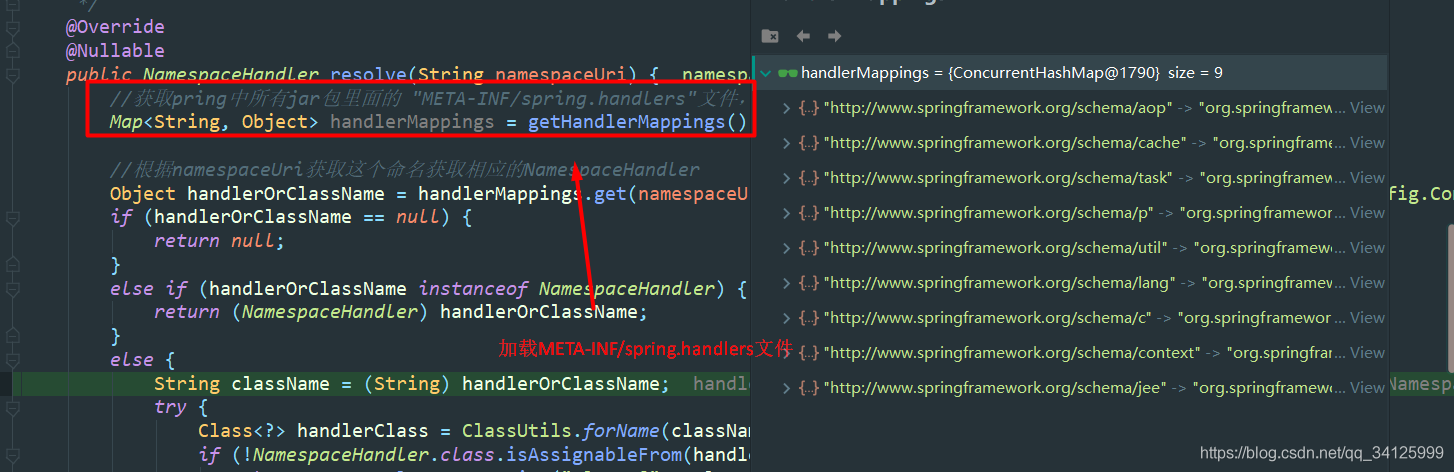Click the {..} entry icon of the schema/aop row

click(808, 108)
